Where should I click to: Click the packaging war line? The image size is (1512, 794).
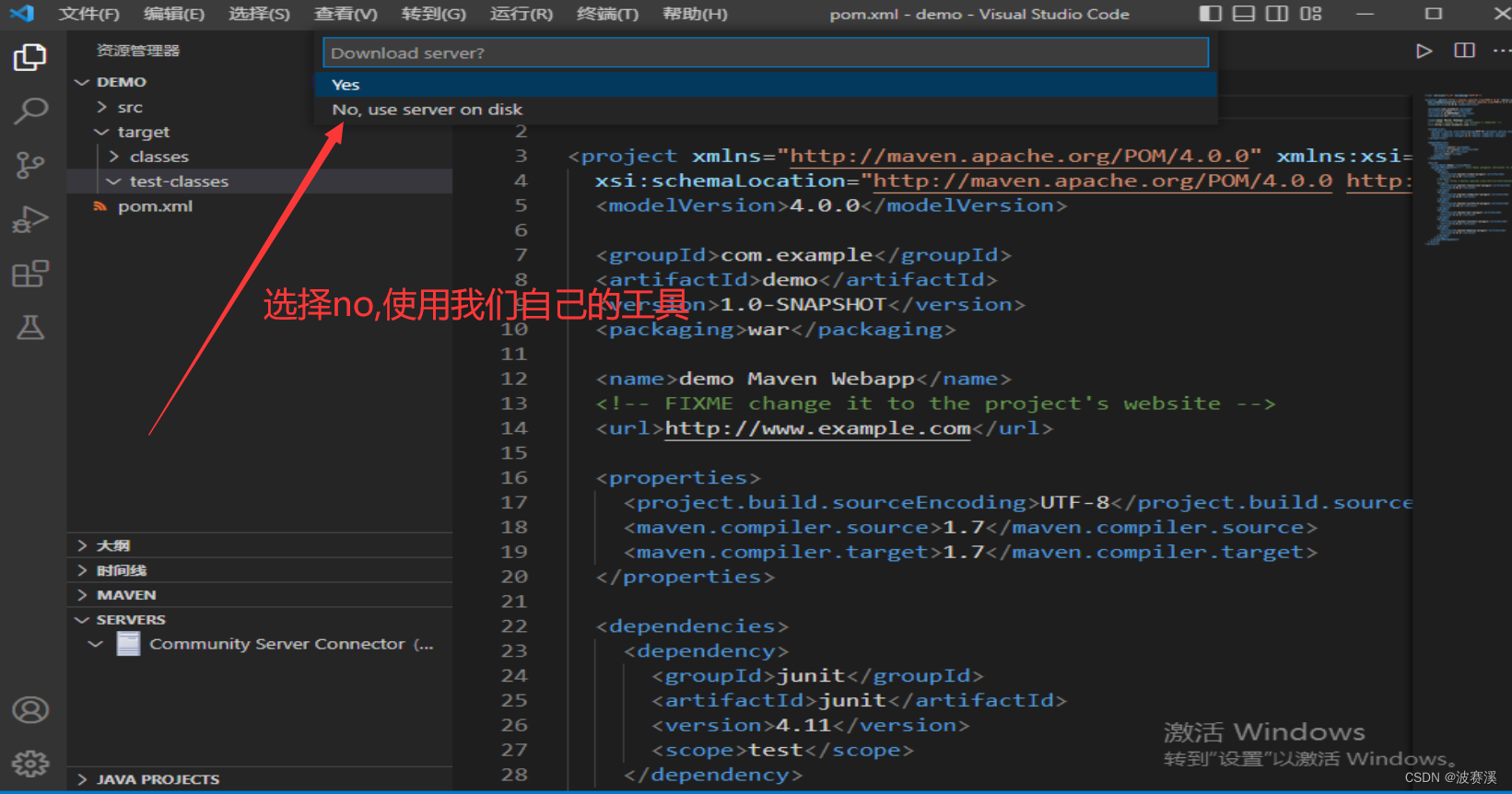(776, 330)
